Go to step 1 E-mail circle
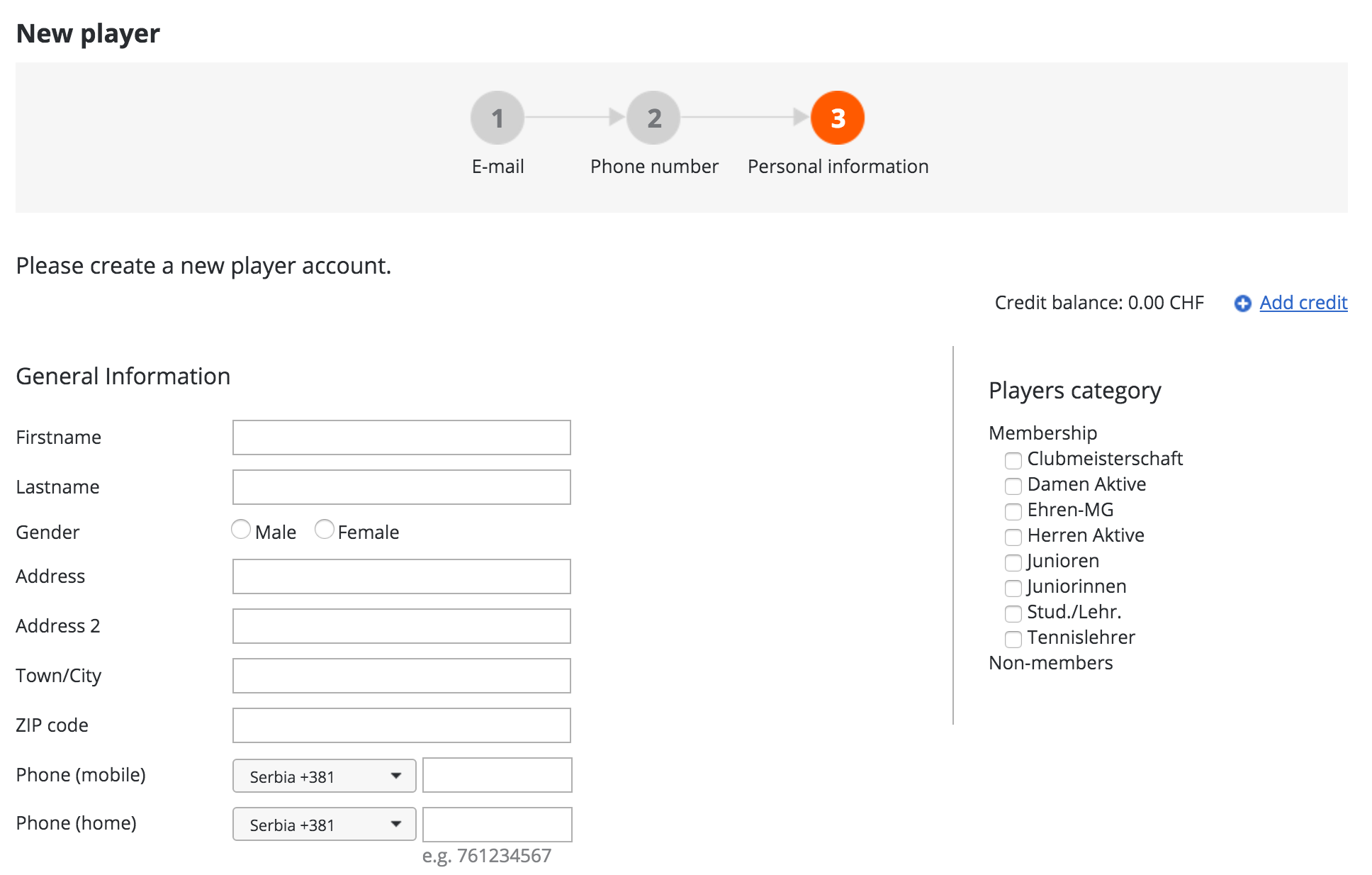This screenshot has width=1372, height=875. click(x=497, y=118)
